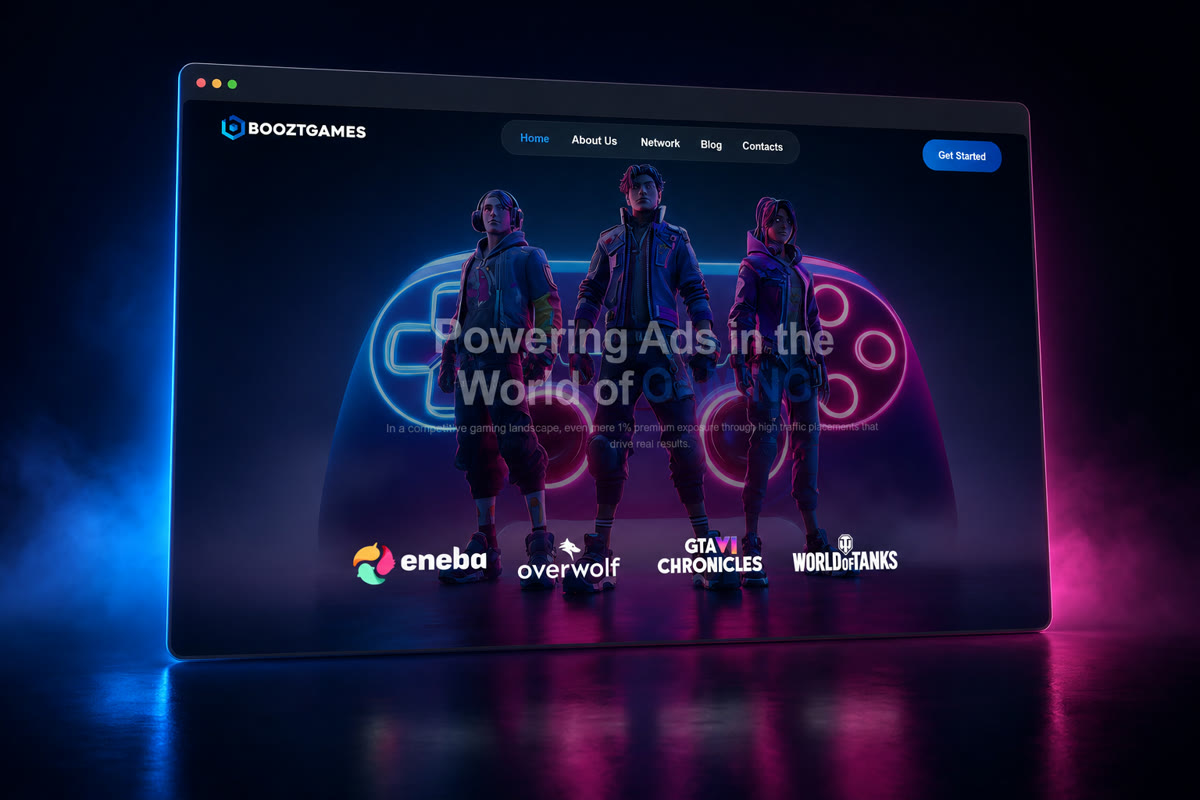1200x800 pixels.
Task: Open the Network menu item
Action: (x=660, y=143)
